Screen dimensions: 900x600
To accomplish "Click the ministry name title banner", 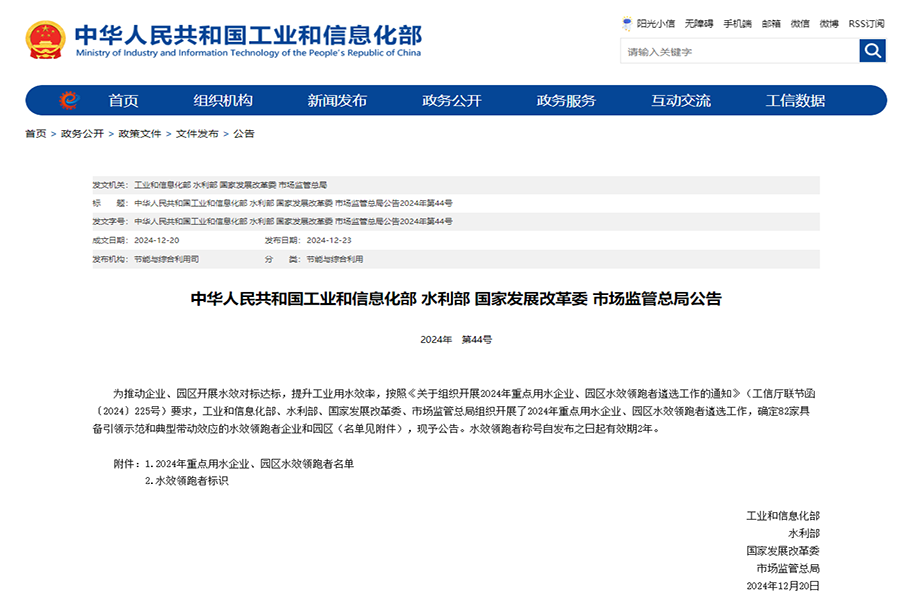I will (249, 34).
